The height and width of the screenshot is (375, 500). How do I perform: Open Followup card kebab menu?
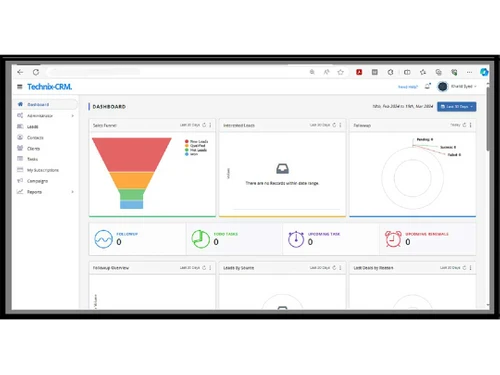[x=470, y=125]
